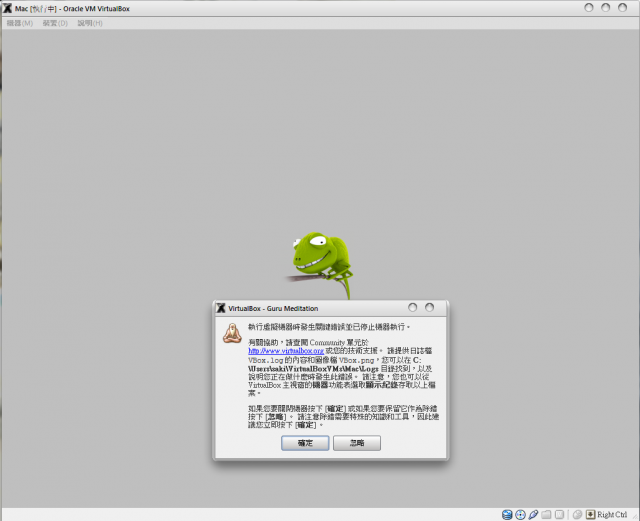Image resolution: width=640 pixels, height=521 pixels.
Task: Maximize the Oracle VM VirtualBox main window
Action: pyautogui.click(x=605, y=8)
